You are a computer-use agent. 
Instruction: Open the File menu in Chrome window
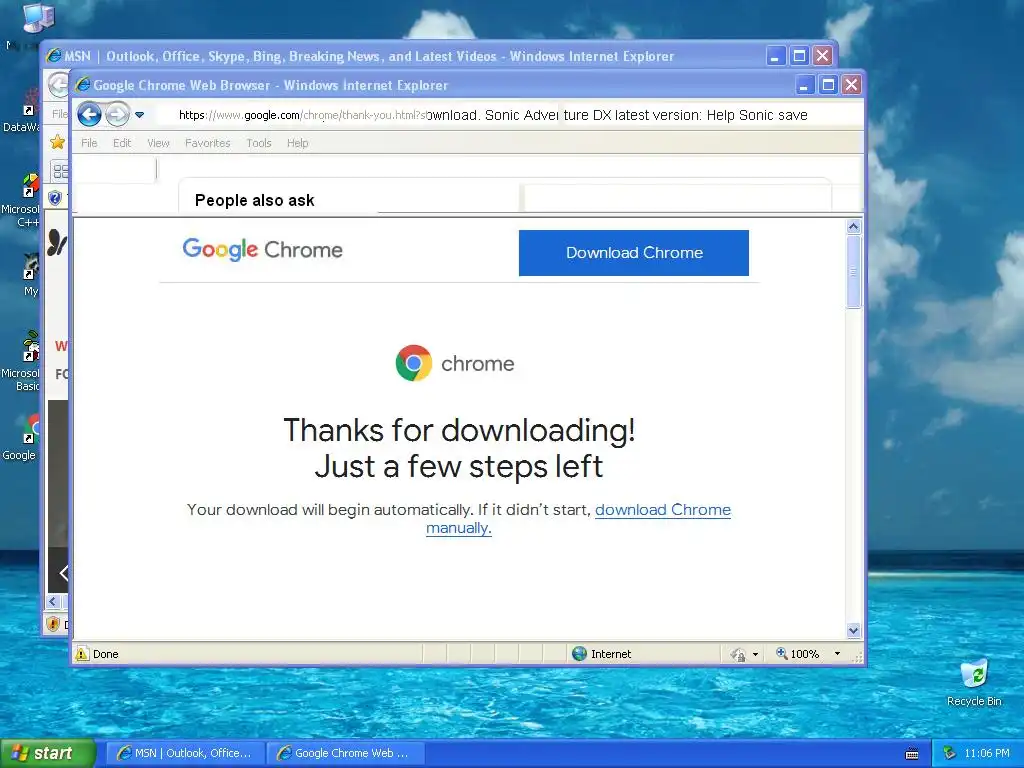click(x=89, y=143)
